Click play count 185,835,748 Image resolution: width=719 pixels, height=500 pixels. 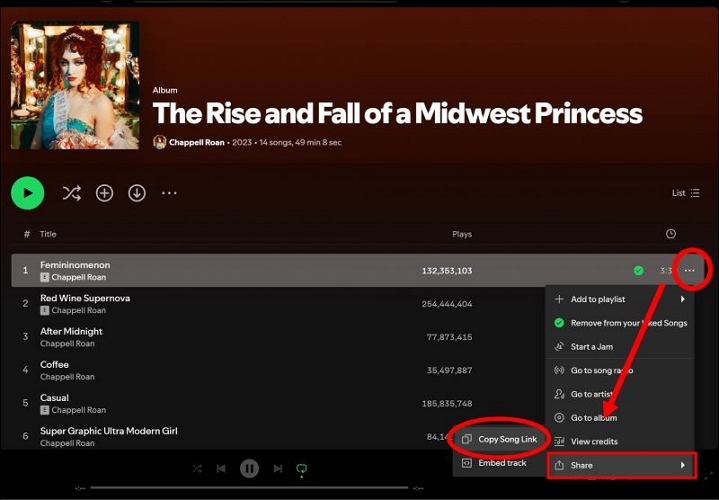tap(447, 404)
